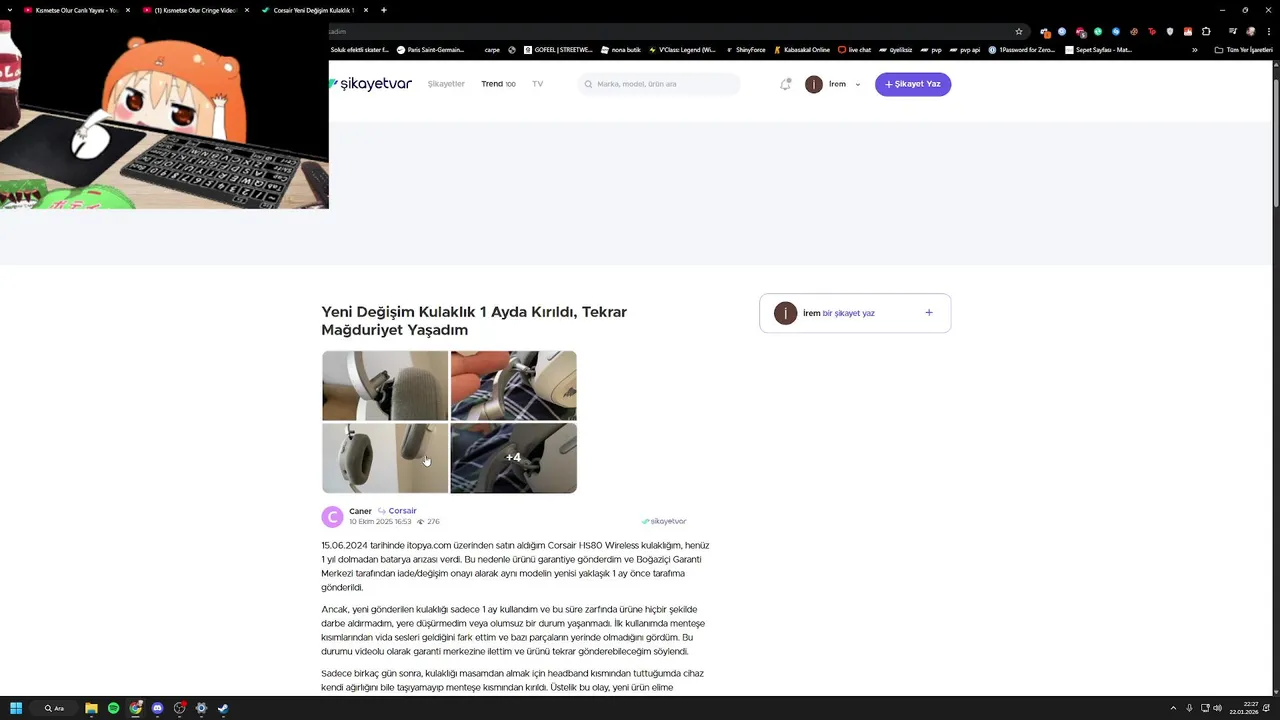Open the Windows Start menu
This screenshot has height=720, width=1280.
point(16,708)
